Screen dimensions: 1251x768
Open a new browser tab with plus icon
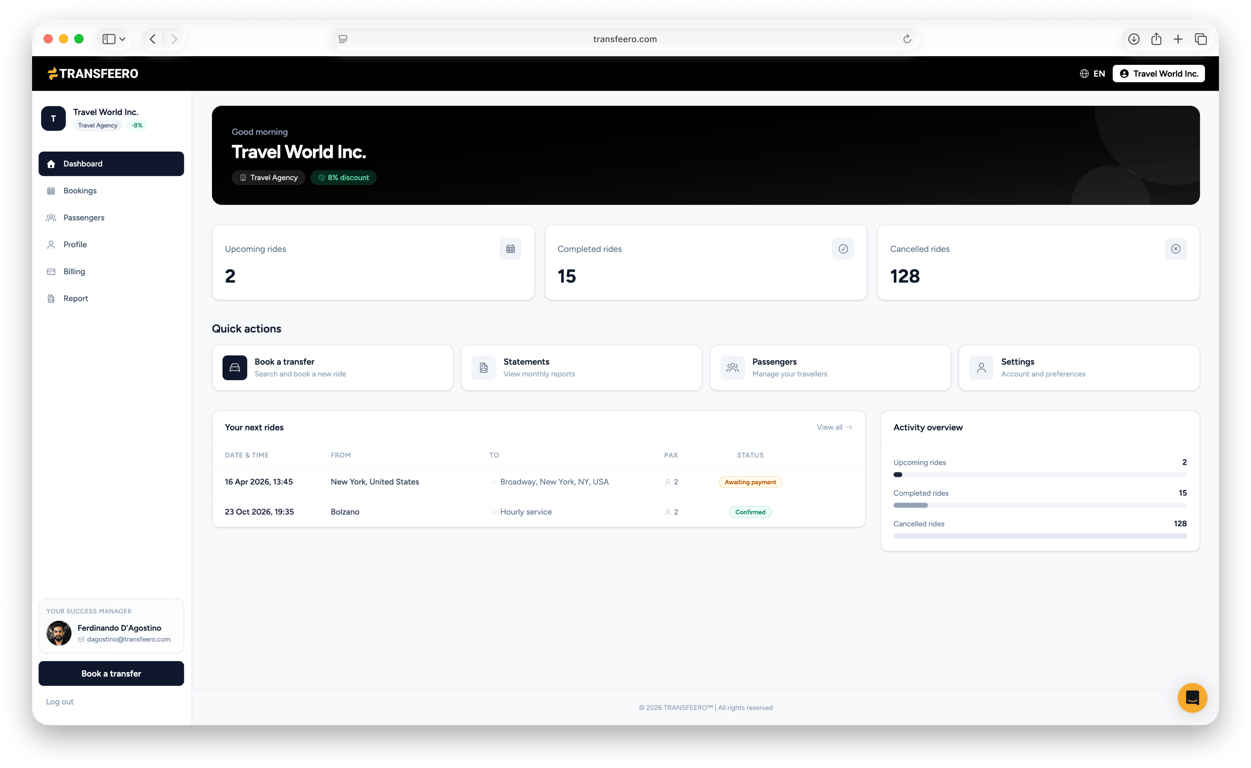point(1178,39)
